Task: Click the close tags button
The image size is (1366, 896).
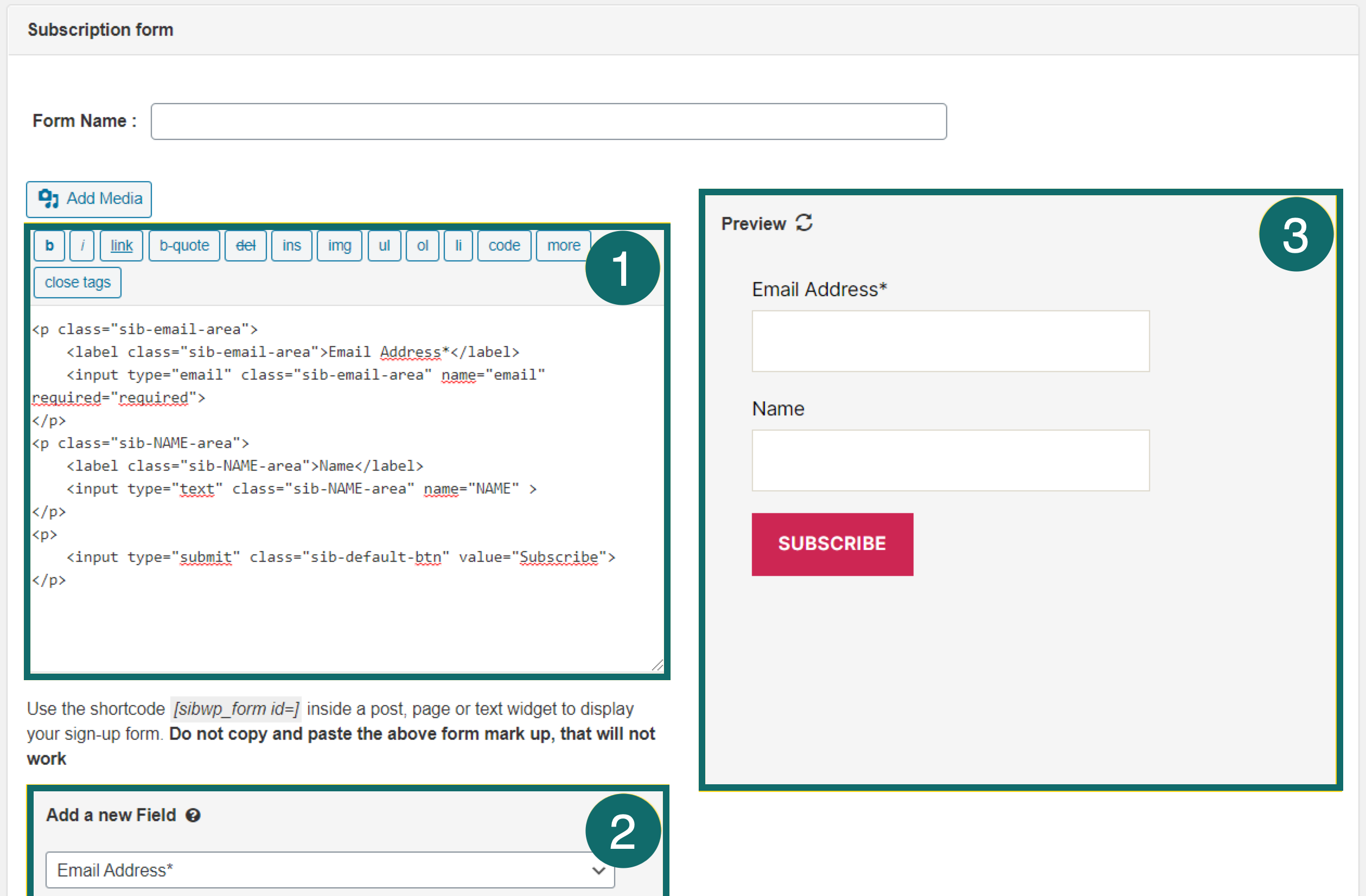Action: tap(78, 283)
